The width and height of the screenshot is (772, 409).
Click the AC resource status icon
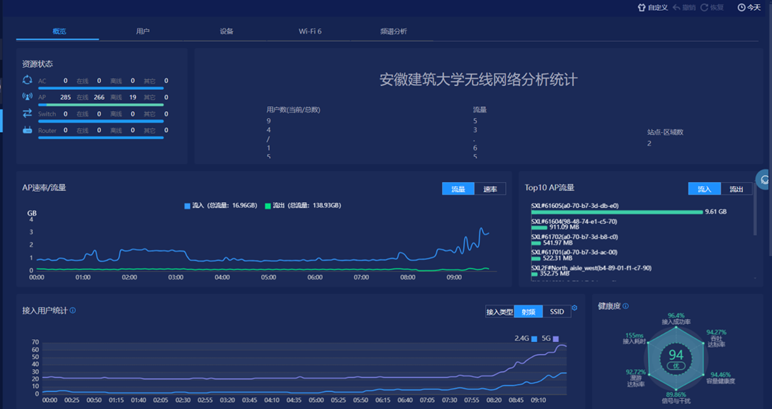pyautogui.click(x=27, y=80)
